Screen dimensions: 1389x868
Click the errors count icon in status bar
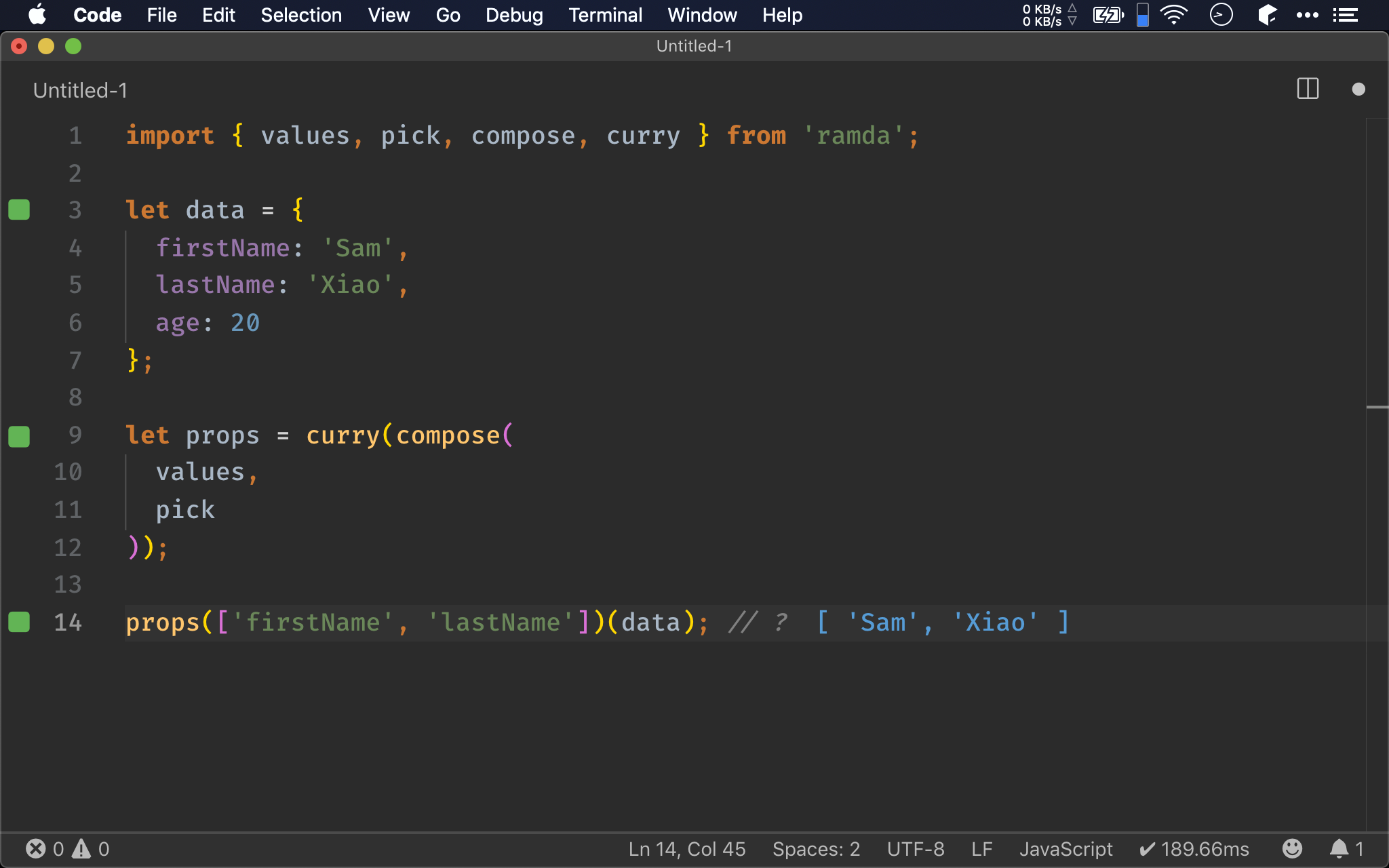pyautogui.click(x=36, y=848)
